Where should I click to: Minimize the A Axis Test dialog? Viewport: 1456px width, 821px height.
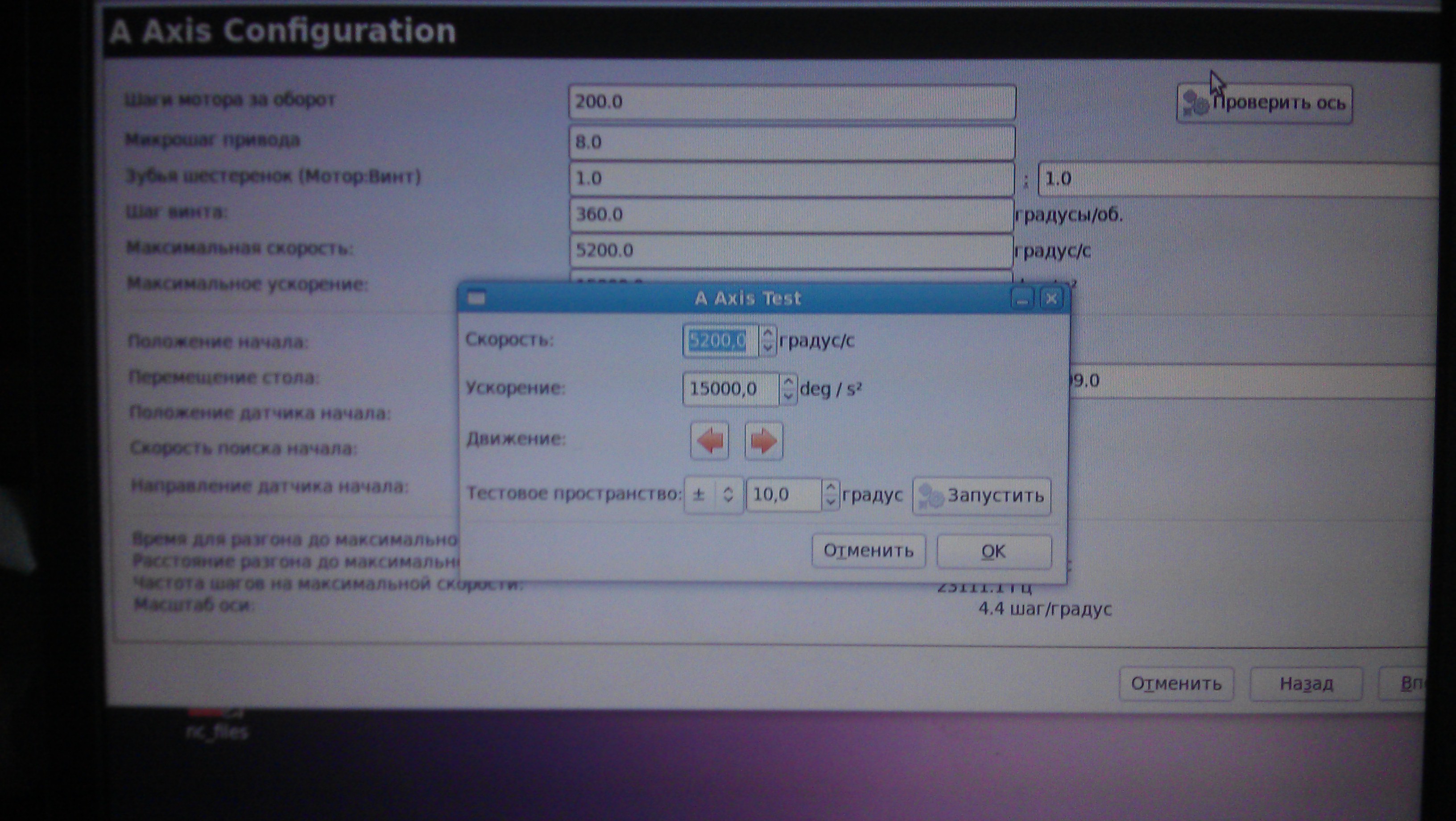(1022, 299)
